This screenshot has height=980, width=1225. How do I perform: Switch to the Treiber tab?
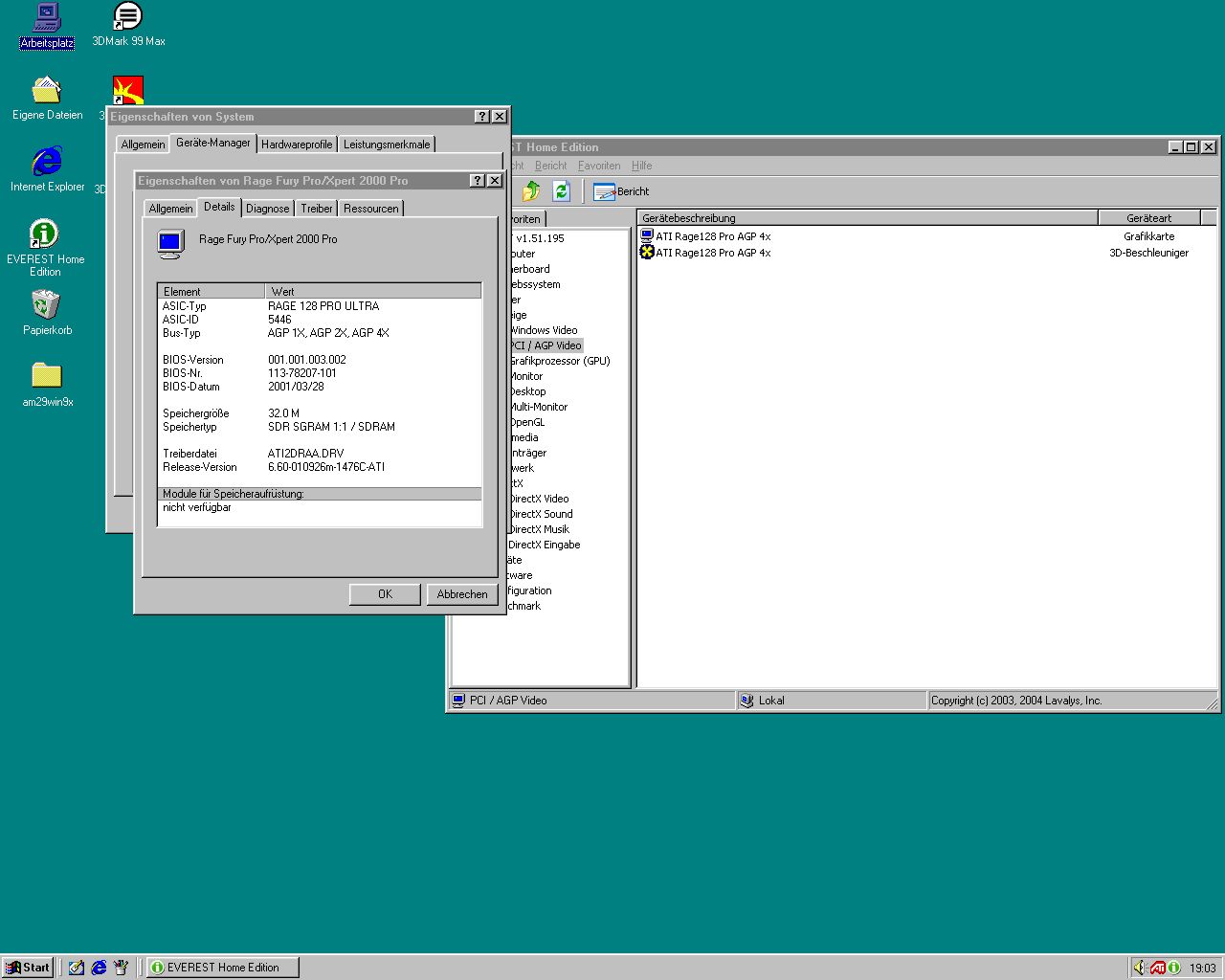[317, 209]
